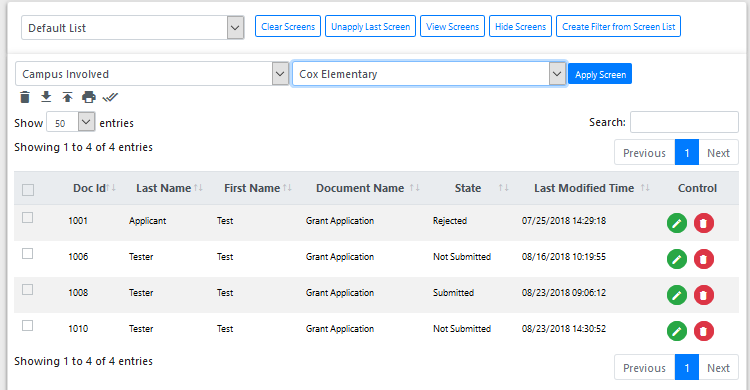Click Doc Id '1010' cell
This screenshot has width=750, height=390.
[x=78, y=328]
